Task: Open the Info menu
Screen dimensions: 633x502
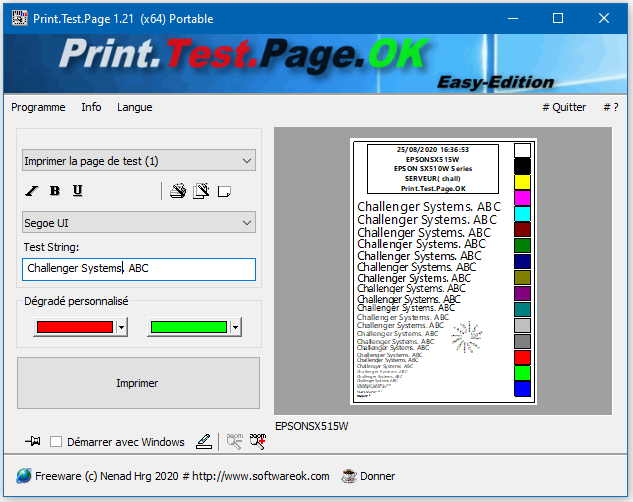Action: 91,107
